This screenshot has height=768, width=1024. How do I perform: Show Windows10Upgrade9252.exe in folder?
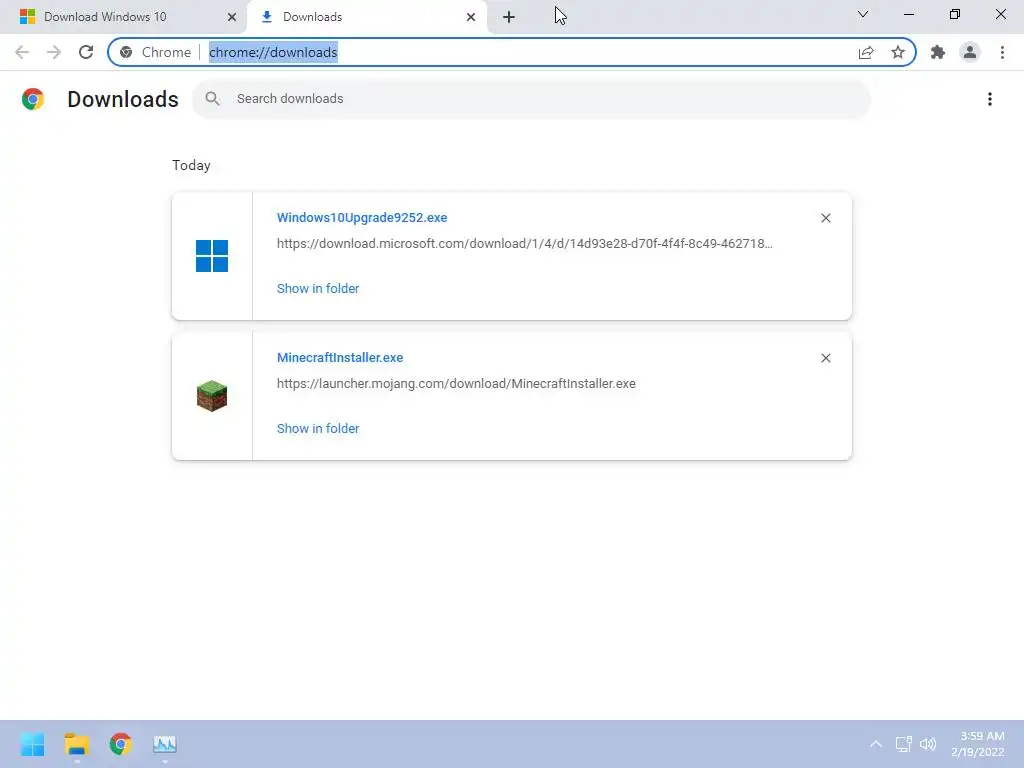tap(318, 289)
